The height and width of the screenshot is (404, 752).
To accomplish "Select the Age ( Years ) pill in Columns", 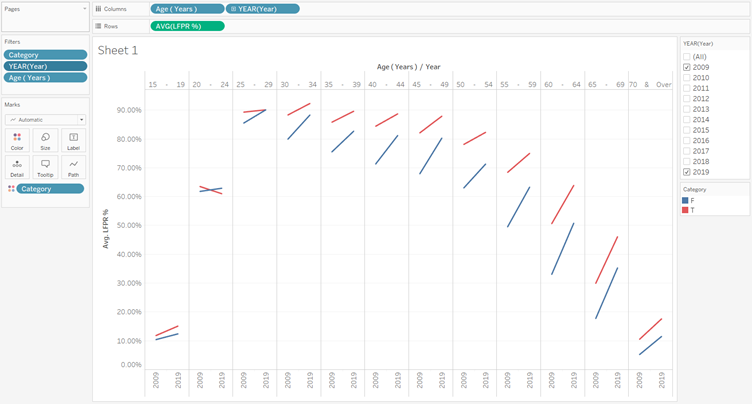I will [x=187, y=8].
